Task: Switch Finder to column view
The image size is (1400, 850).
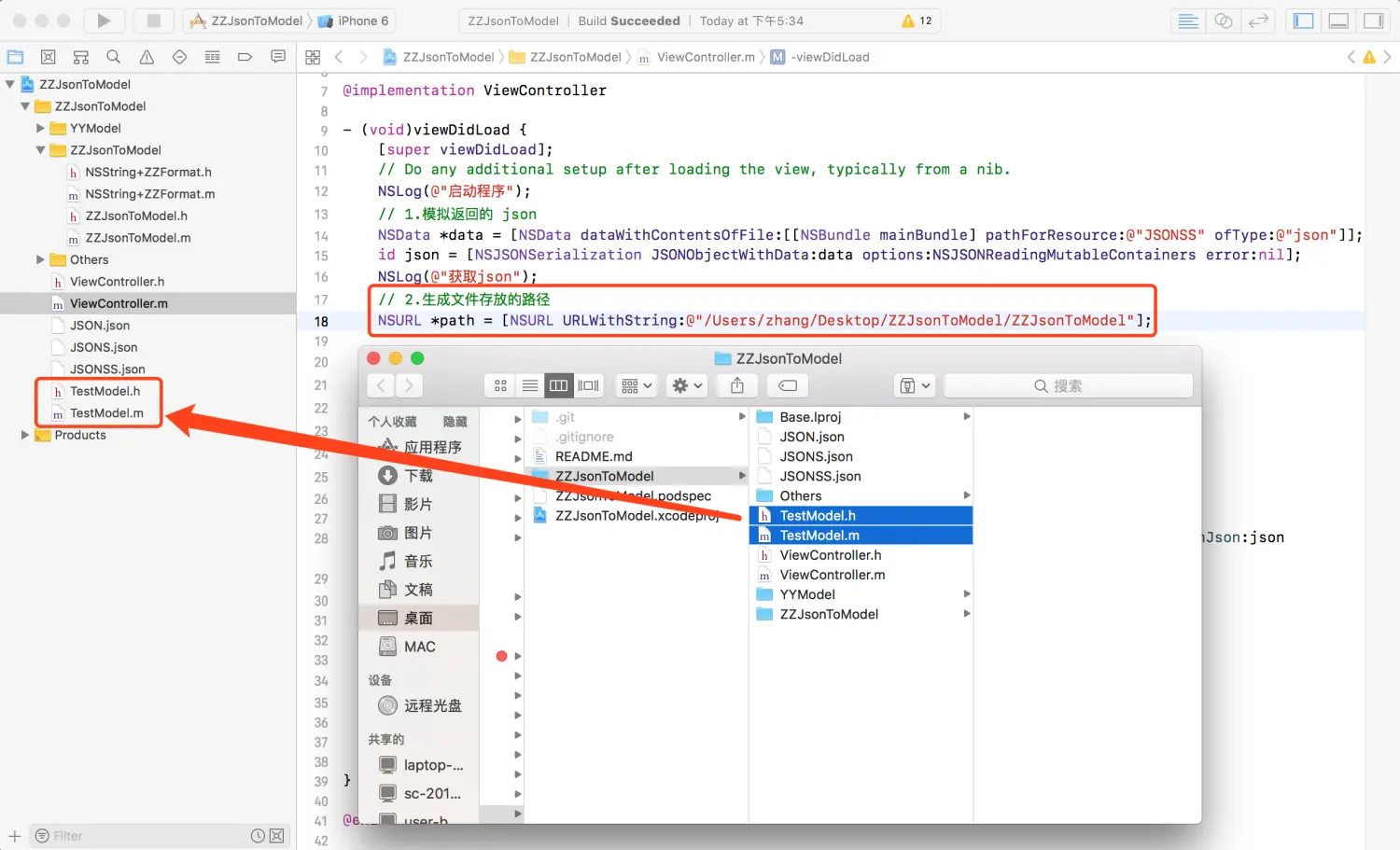Action: coord(559,385)
